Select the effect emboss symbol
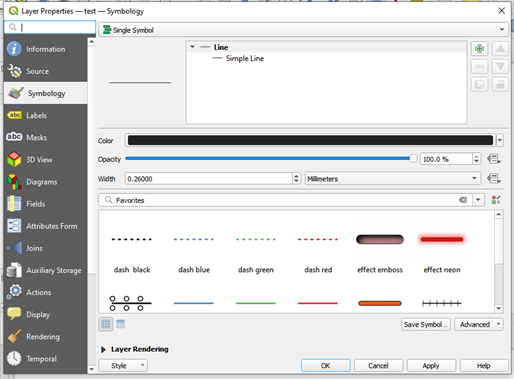The image size is (514, 379). pyautogui.click(x=380, y=253)
